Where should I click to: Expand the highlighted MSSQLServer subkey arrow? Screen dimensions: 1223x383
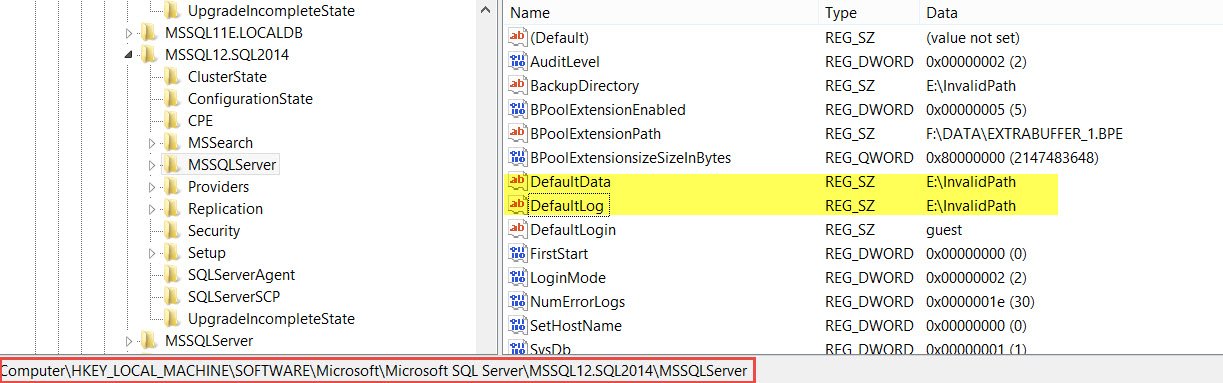tap(152, 165)
